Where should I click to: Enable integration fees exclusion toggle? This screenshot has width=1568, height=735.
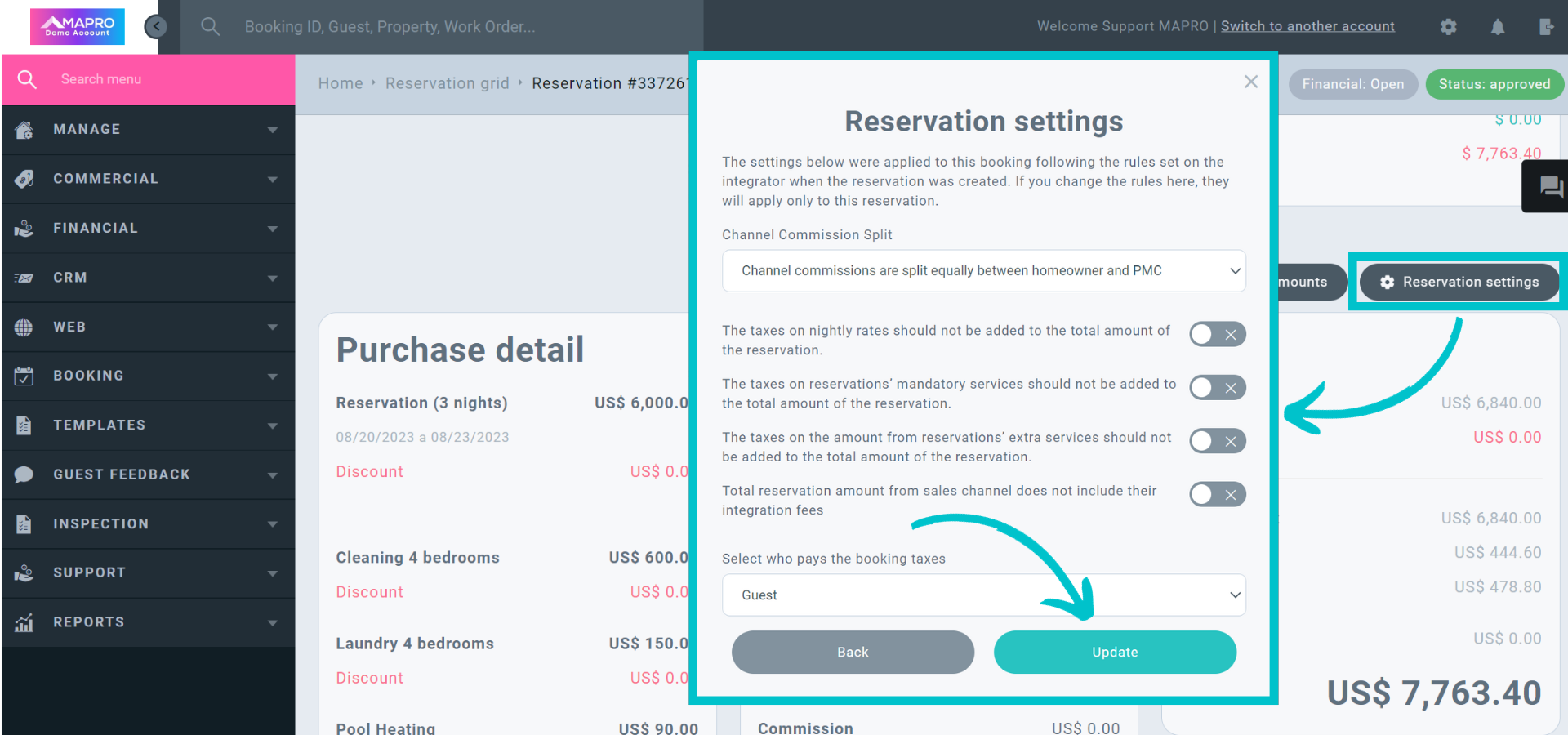pos(1217,494)
